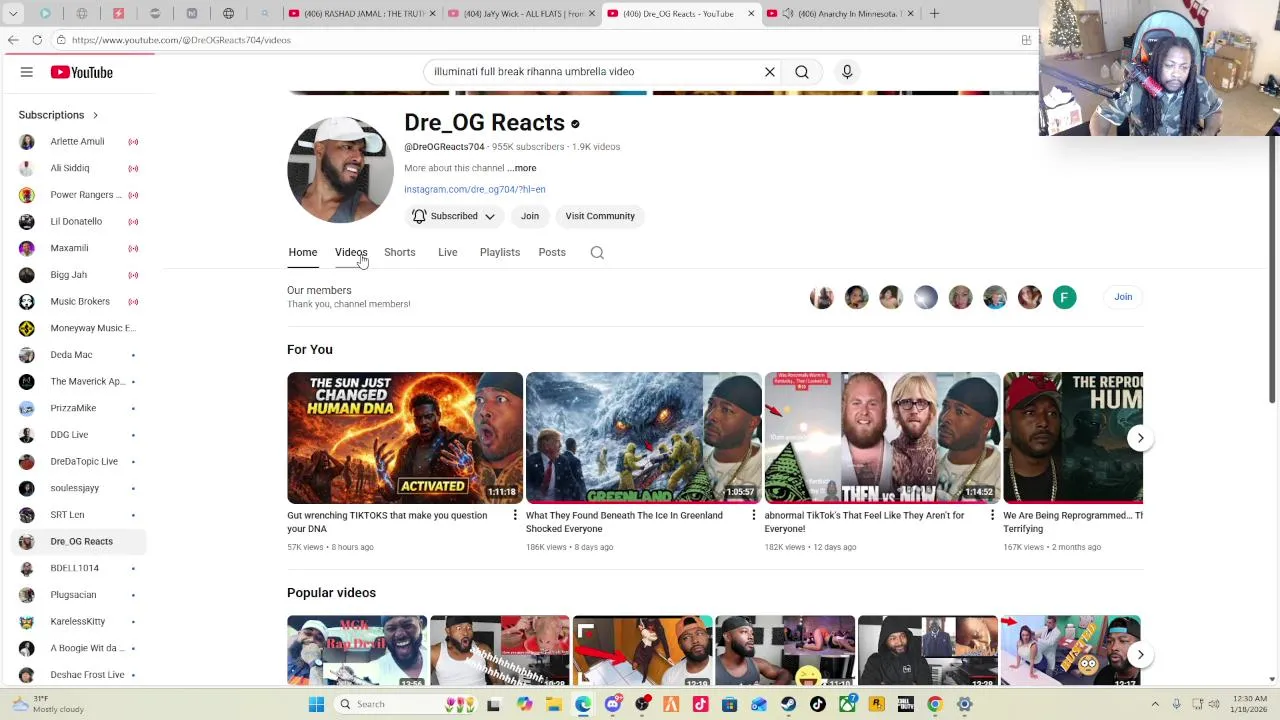Run search with magnifier button
1280x720 pixels.
[802, 72]
